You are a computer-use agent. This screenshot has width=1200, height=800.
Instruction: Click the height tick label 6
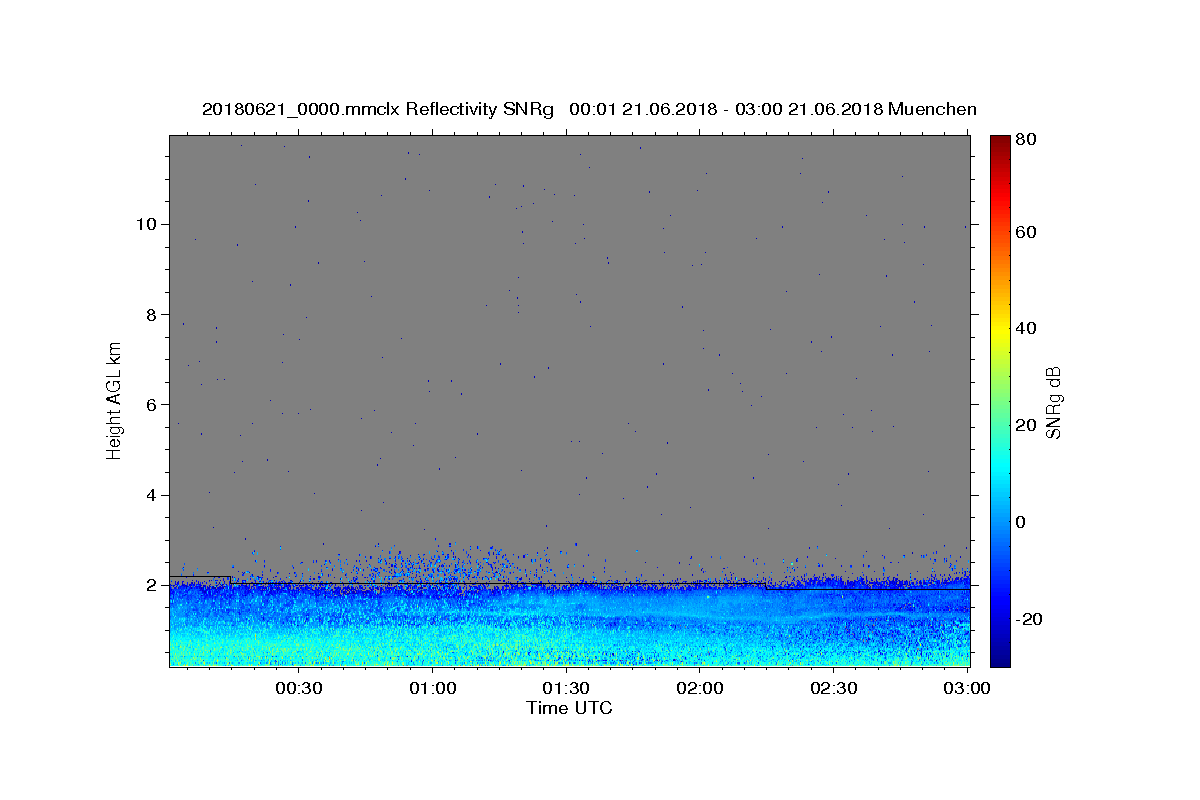click(151, 405)
